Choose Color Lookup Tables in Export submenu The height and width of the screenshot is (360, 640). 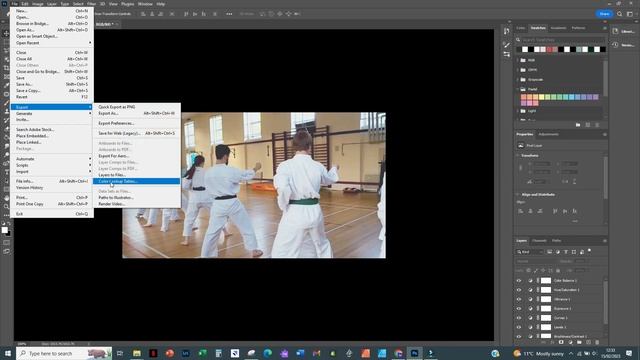pyautogui.click(x=136, y=181)
